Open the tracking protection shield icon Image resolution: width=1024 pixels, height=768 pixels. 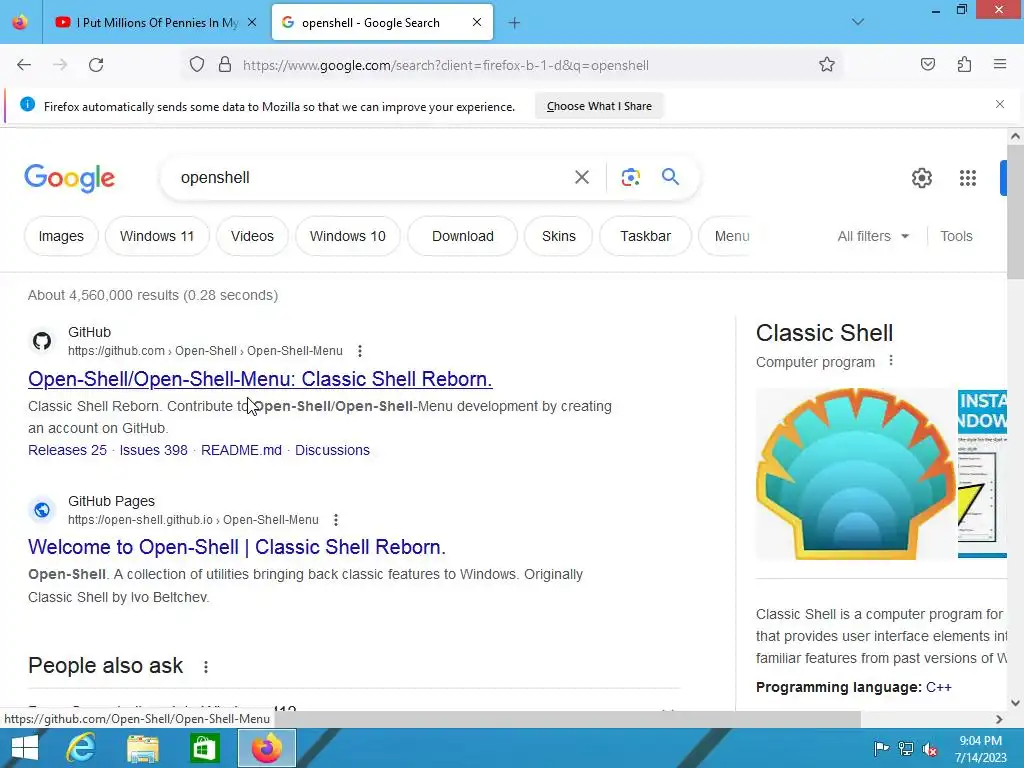(x=197, y=65)
